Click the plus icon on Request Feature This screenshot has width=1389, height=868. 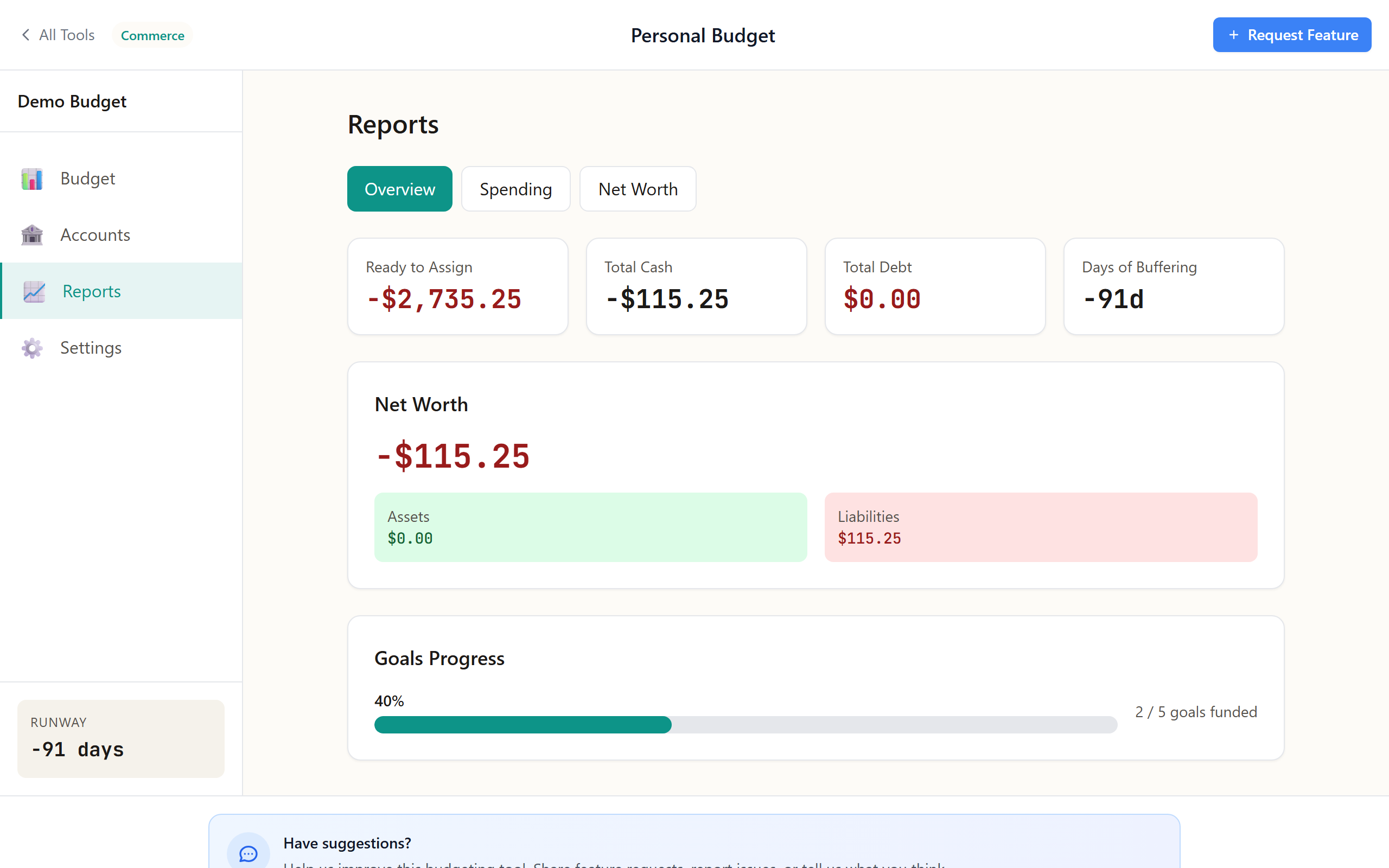point(1233,34)
